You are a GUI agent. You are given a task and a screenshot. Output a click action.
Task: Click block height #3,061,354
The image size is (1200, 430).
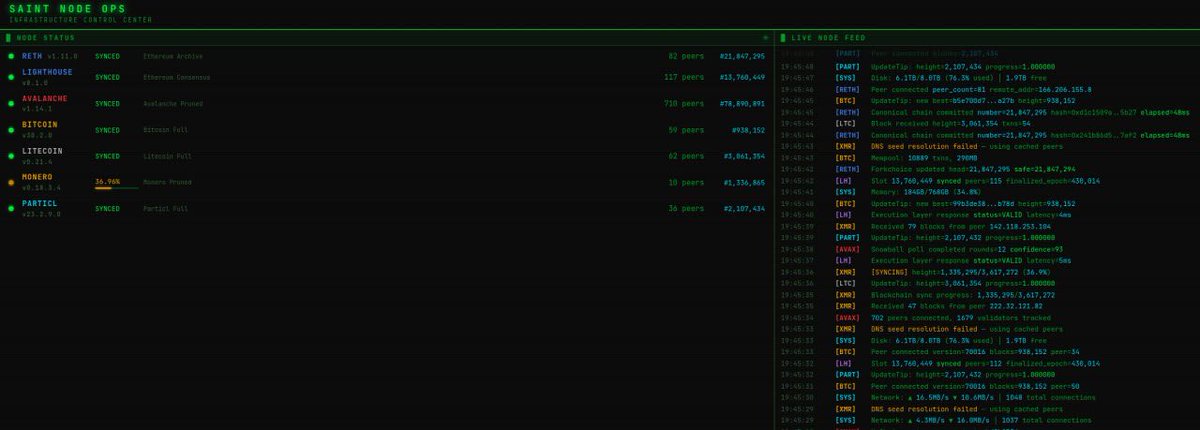[744, 156]
